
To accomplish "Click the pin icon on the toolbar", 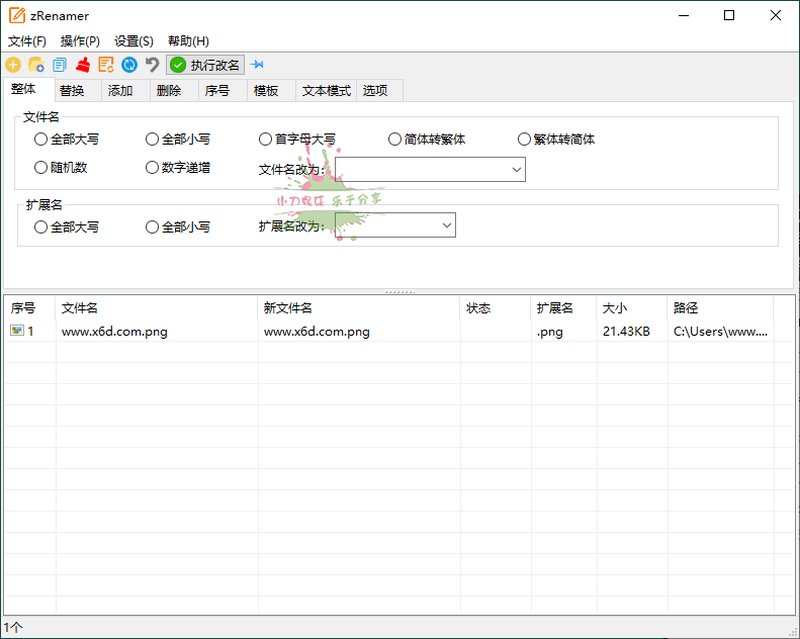I will 258,64.
